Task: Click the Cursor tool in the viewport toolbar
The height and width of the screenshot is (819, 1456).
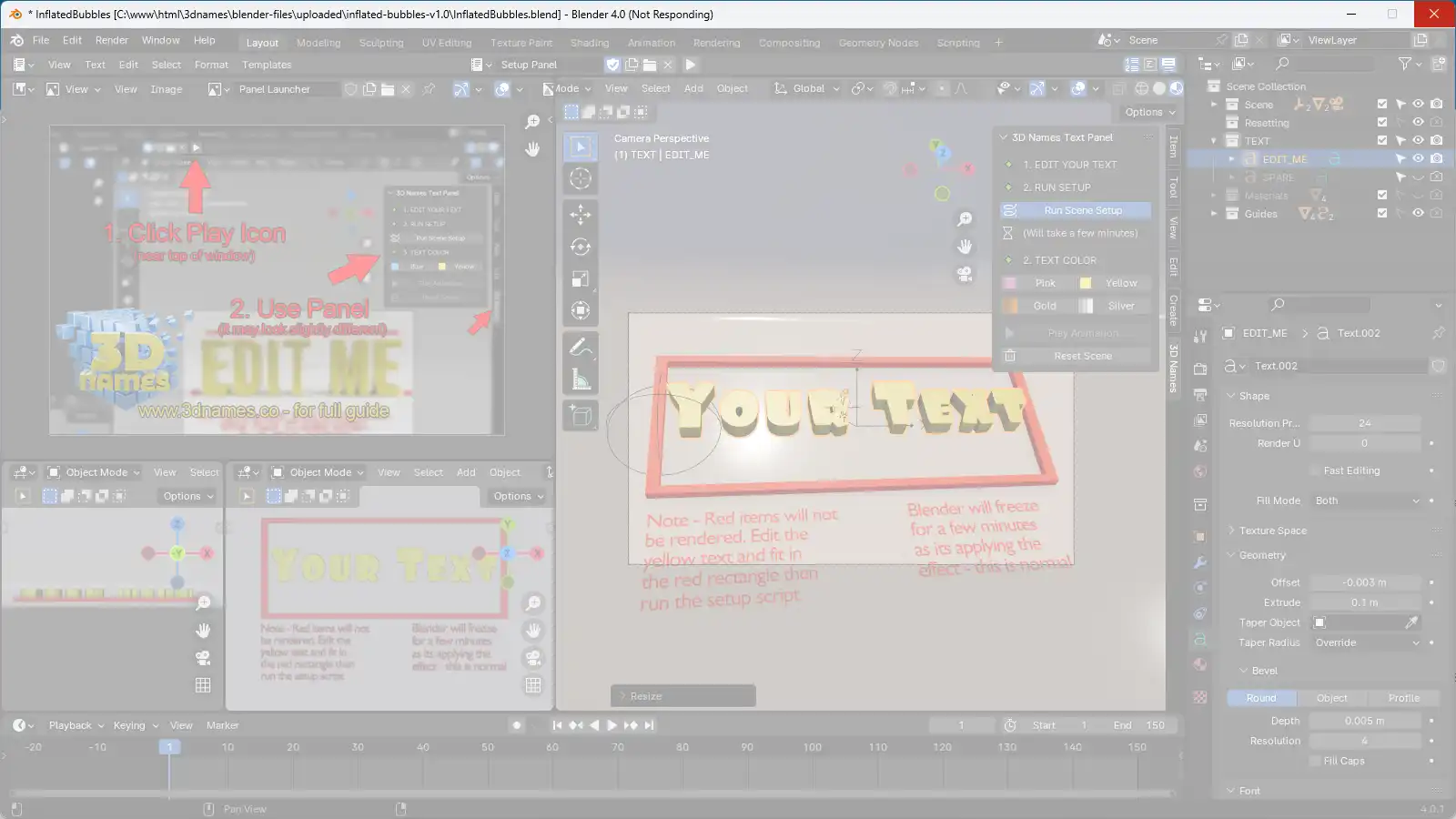Action: tap(581, 178)
